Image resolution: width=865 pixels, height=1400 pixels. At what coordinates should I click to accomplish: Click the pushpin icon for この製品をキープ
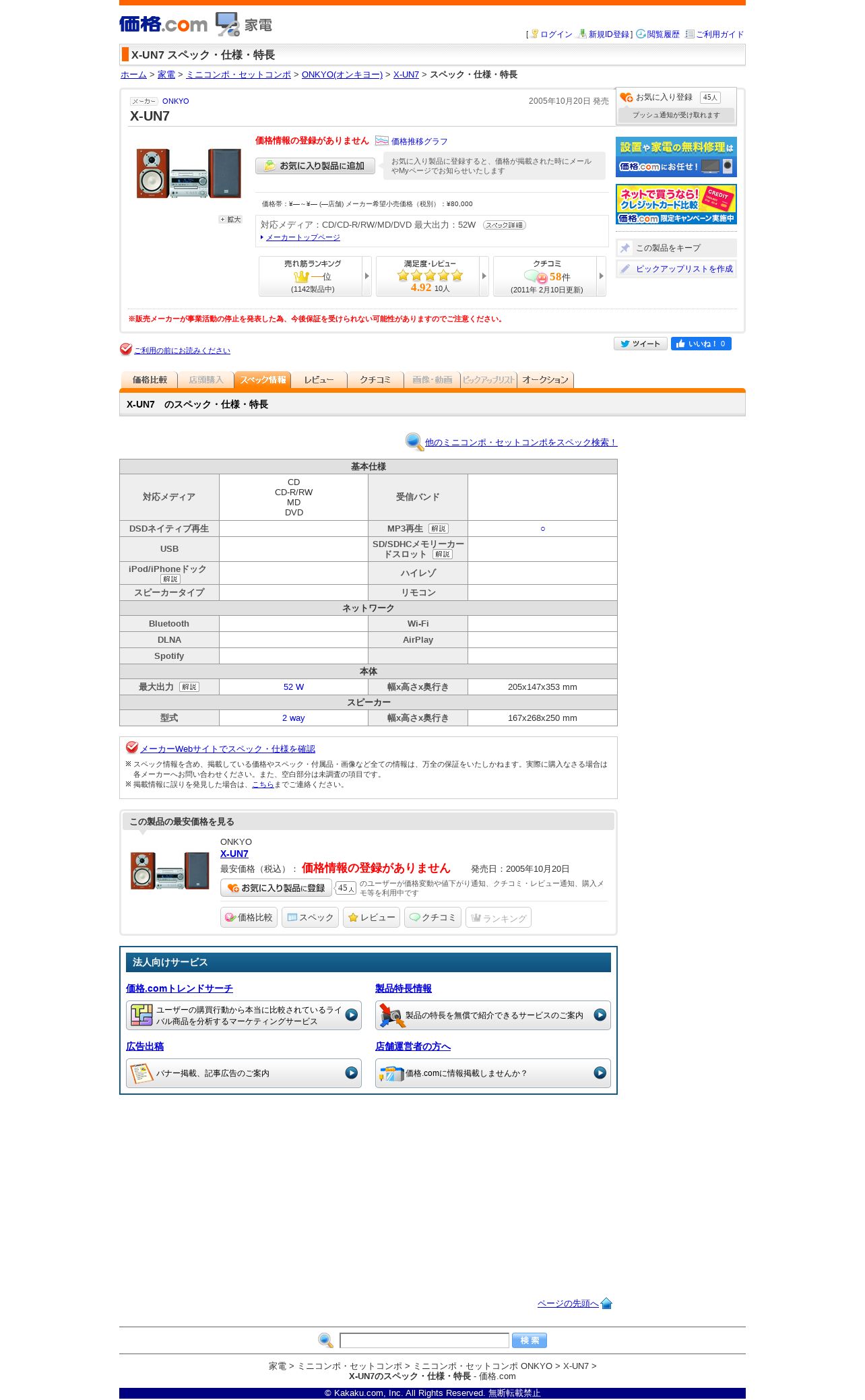(625, 248)
